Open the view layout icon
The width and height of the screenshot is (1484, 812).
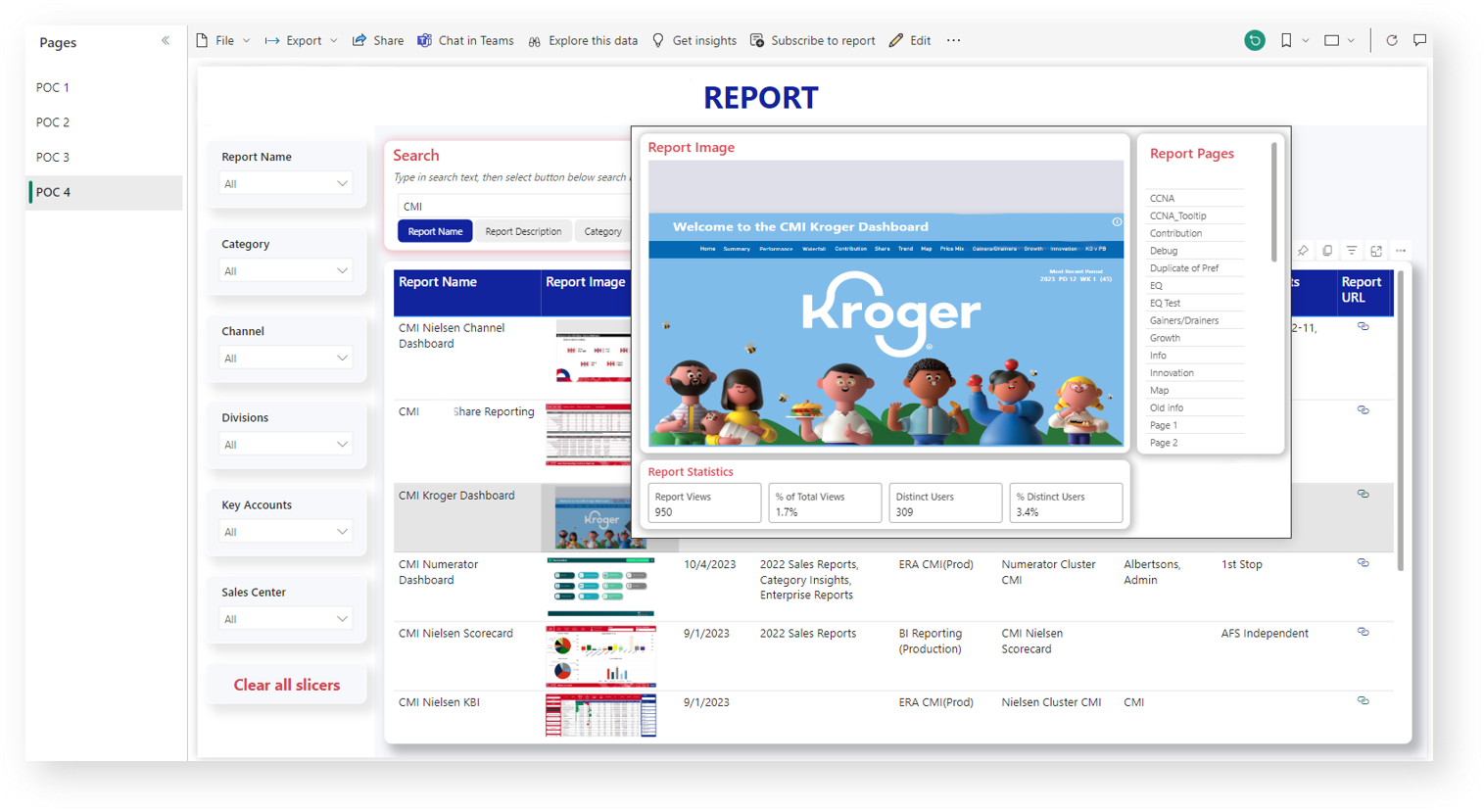coord(1331,40)
